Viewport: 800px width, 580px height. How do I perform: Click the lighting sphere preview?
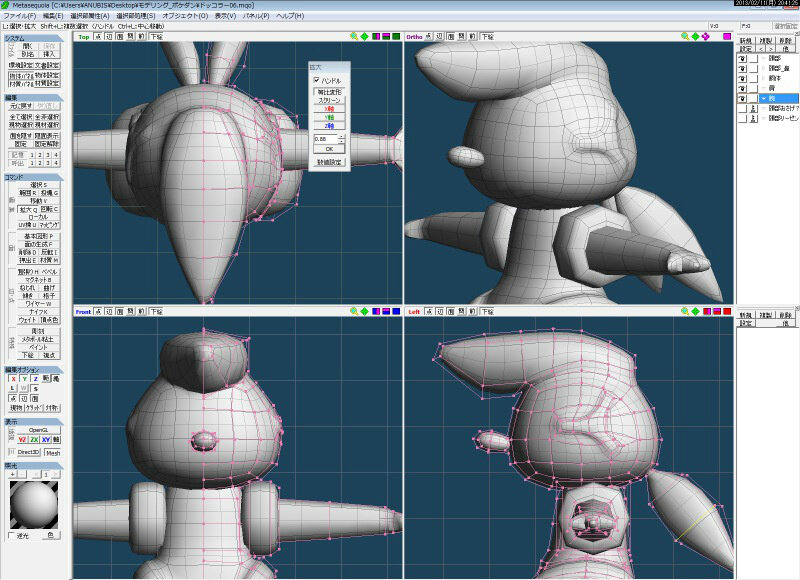34,505
